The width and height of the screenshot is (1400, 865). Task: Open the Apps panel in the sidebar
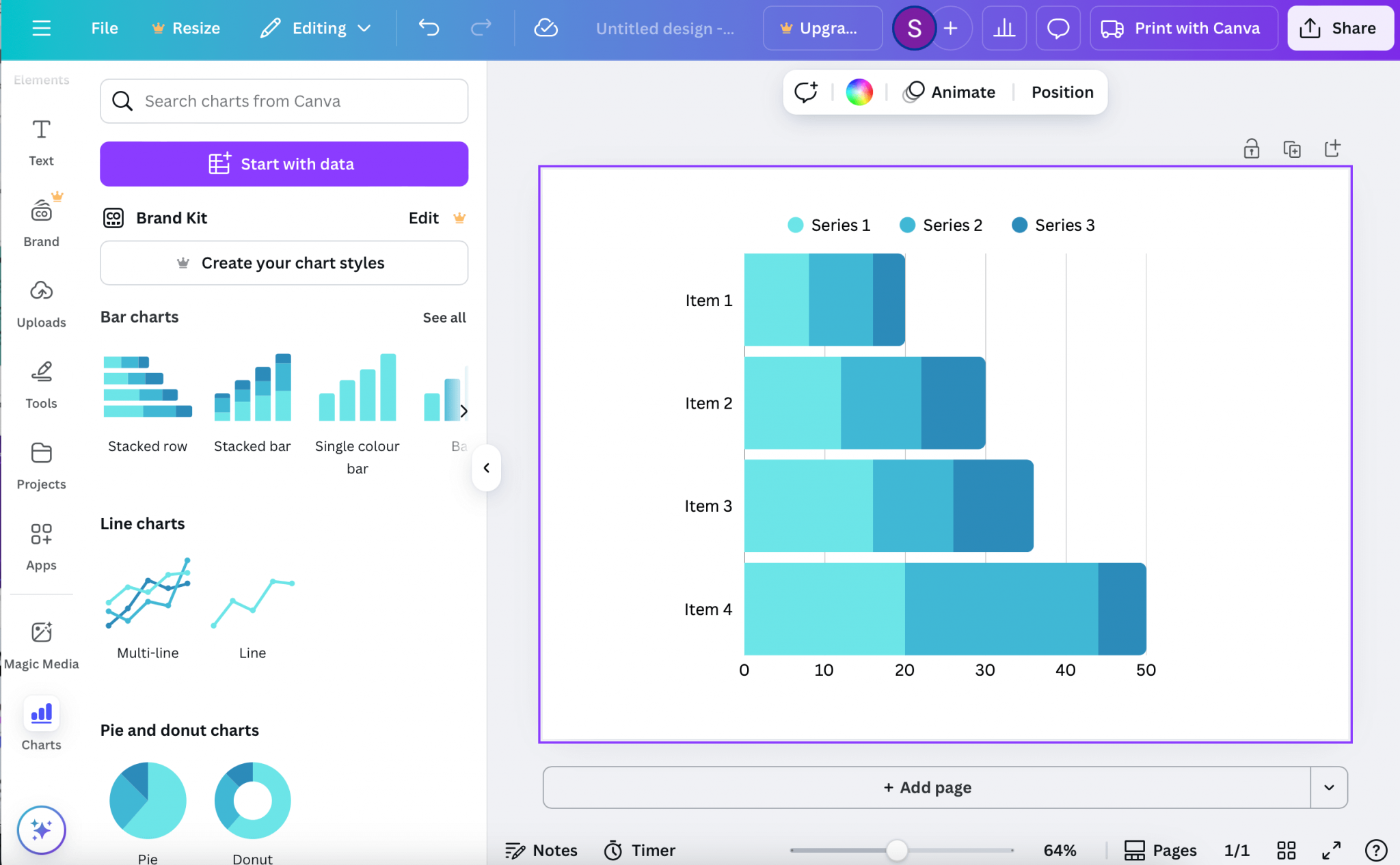[x=41, y=547]
